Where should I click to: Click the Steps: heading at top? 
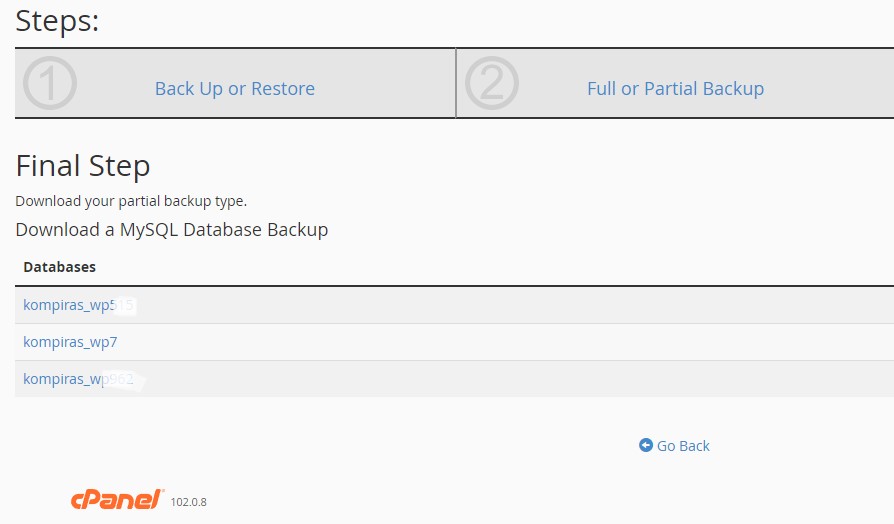(x=58, y=20)
